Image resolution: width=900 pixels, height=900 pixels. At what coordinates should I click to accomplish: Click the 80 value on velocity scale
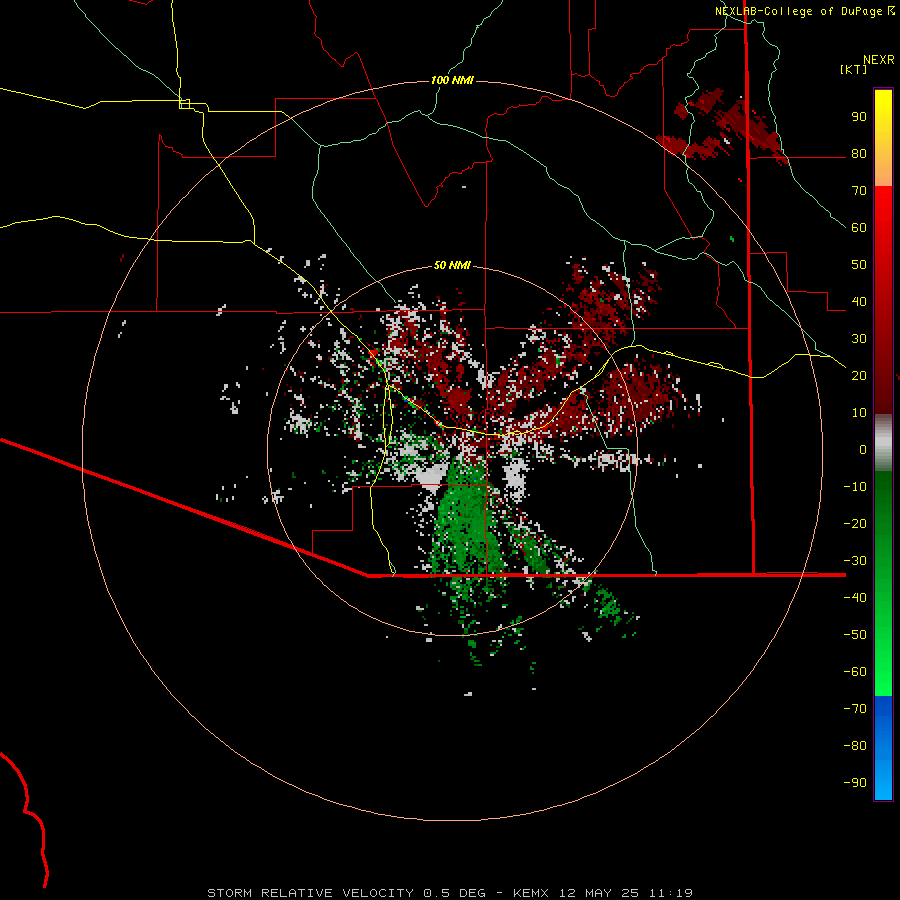(x=859, y=153)
